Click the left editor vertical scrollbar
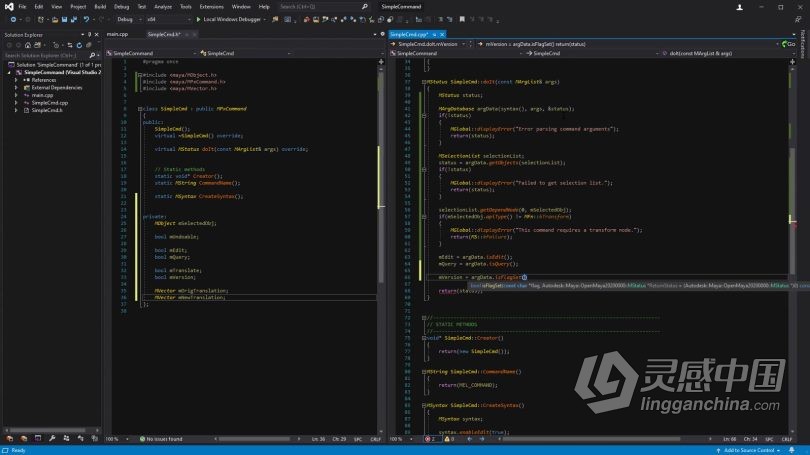 pos(381,248)
